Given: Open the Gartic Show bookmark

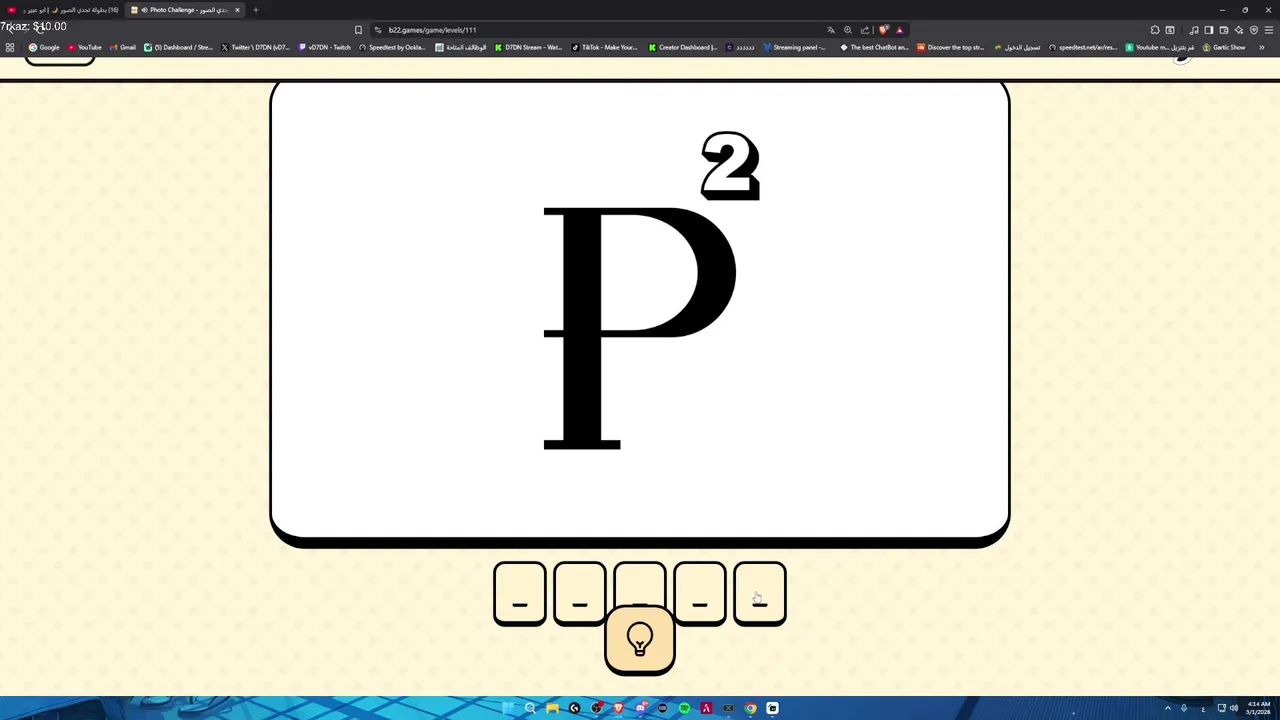Looking at the screenshot, I should [x=1224, y=47].
